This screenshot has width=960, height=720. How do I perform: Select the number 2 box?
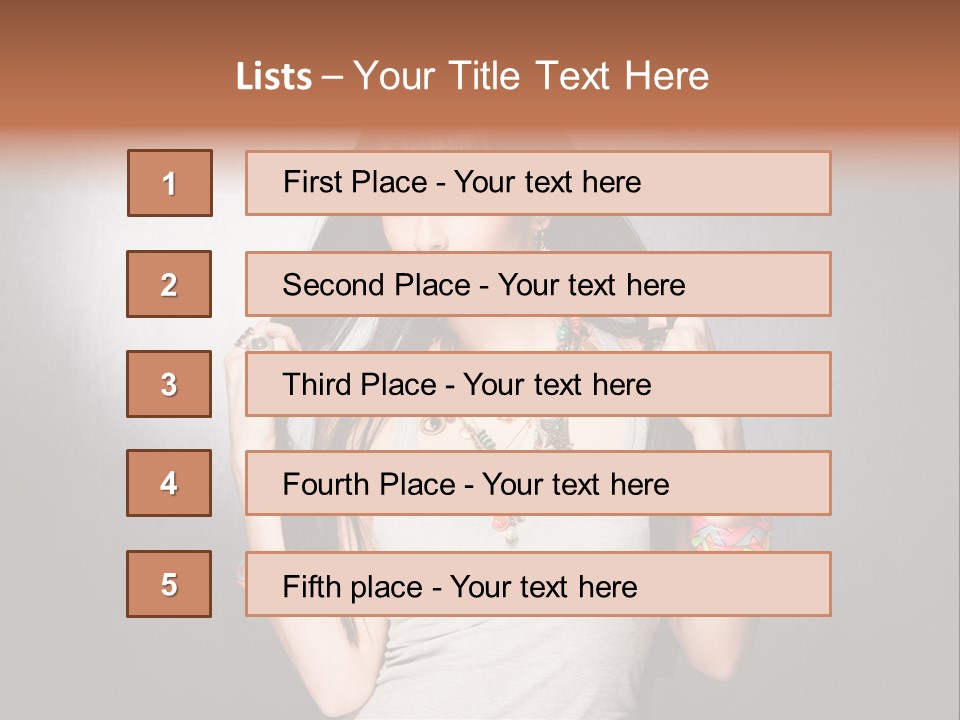tap(169, 284)
